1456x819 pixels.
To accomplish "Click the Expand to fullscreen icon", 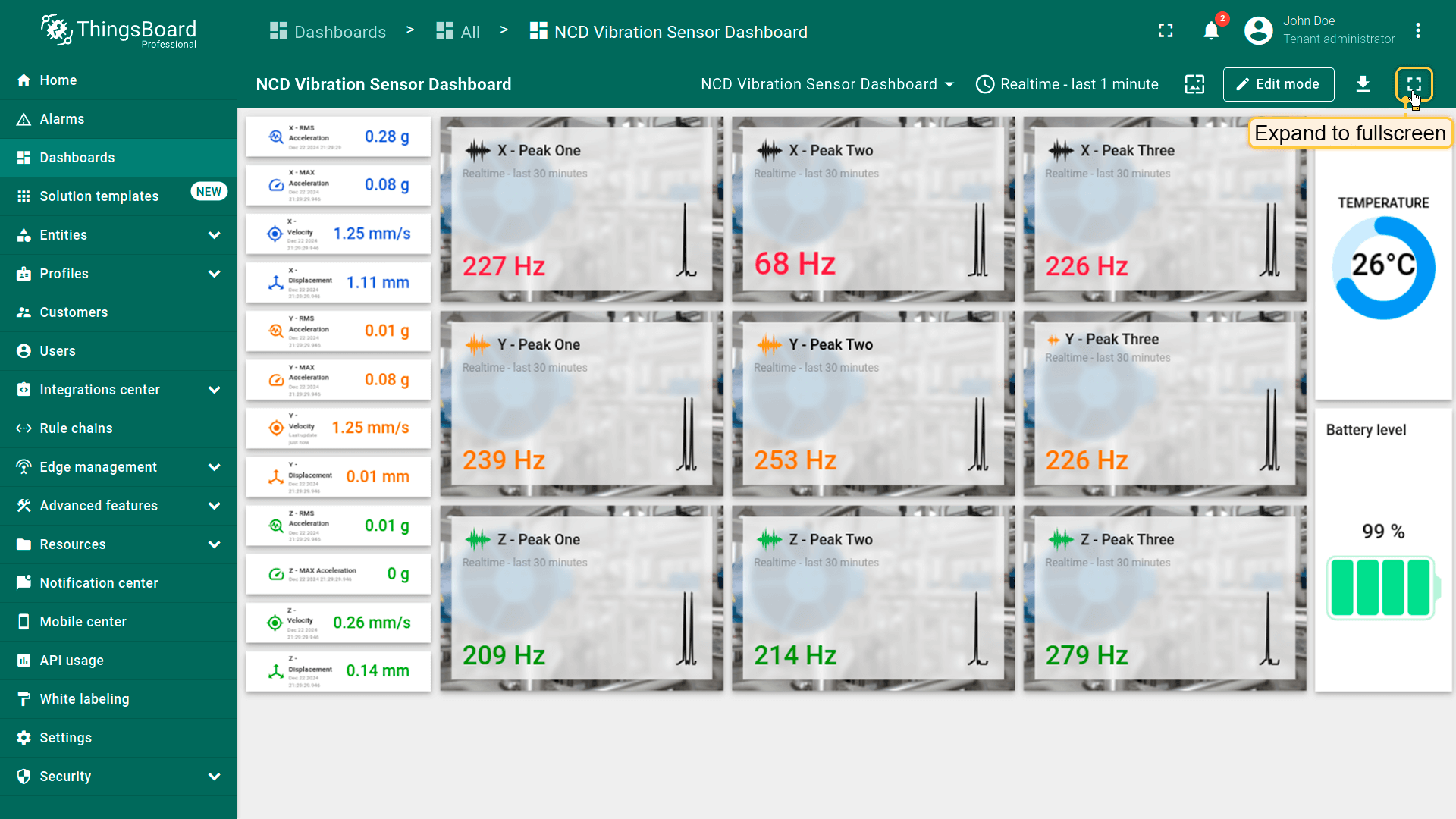I will (1414, 84).
